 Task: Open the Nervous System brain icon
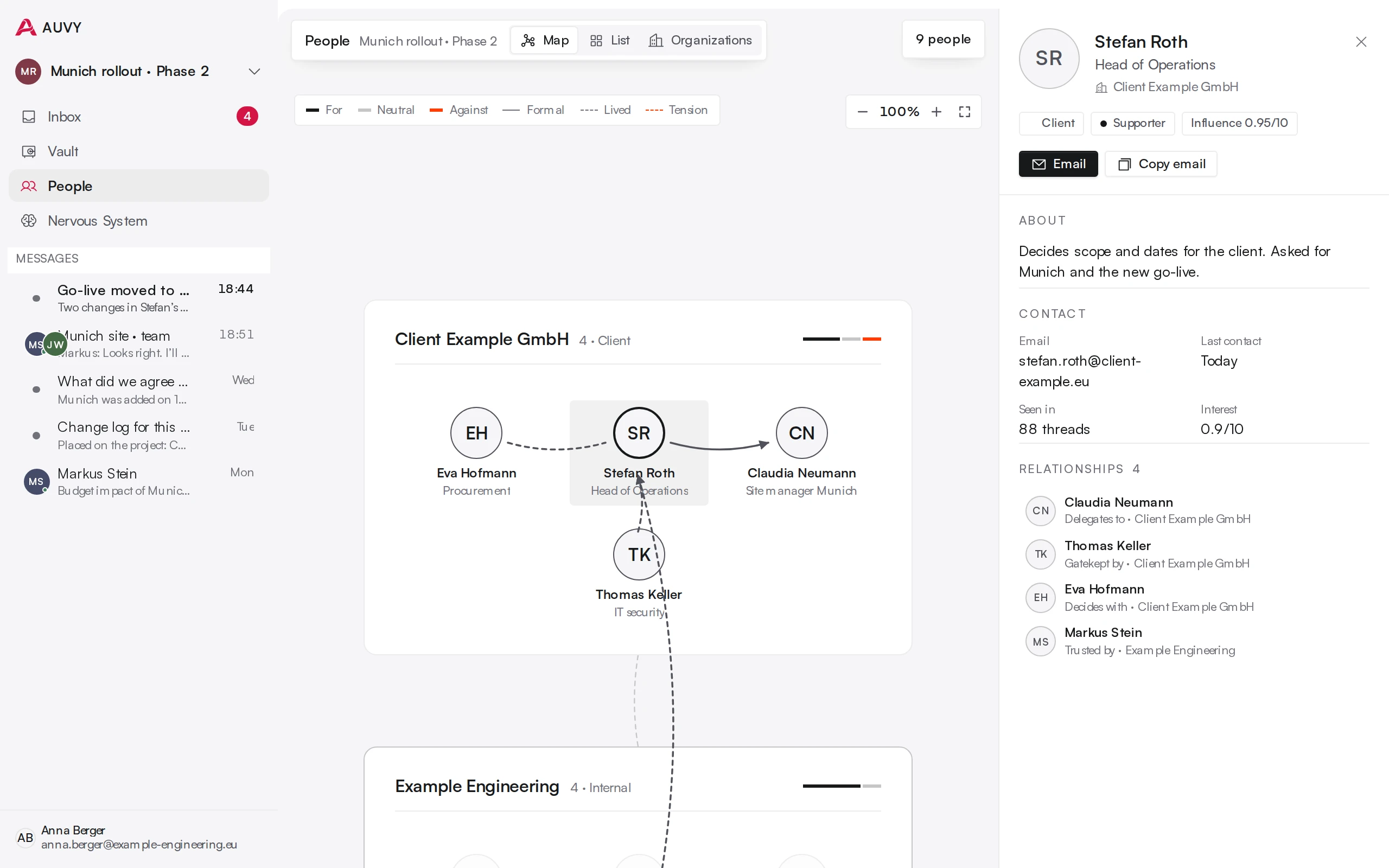click(29, 221)
